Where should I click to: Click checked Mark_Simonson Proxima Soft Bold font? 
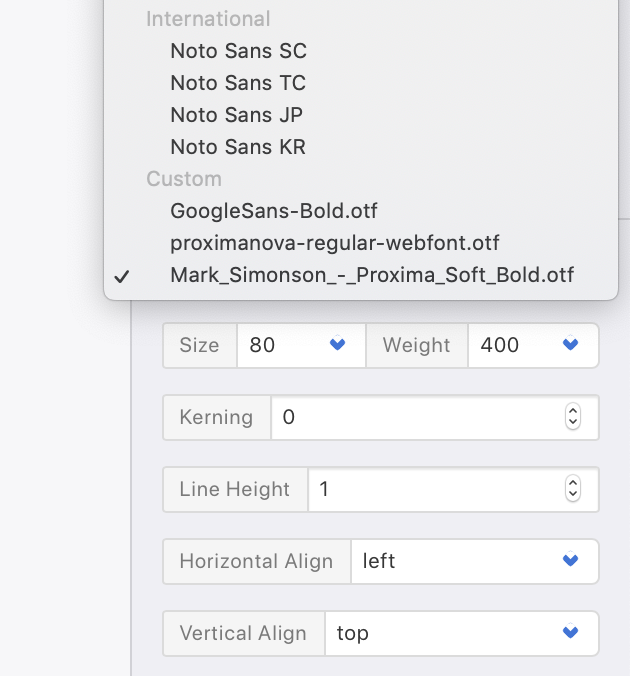click(372, 275)
